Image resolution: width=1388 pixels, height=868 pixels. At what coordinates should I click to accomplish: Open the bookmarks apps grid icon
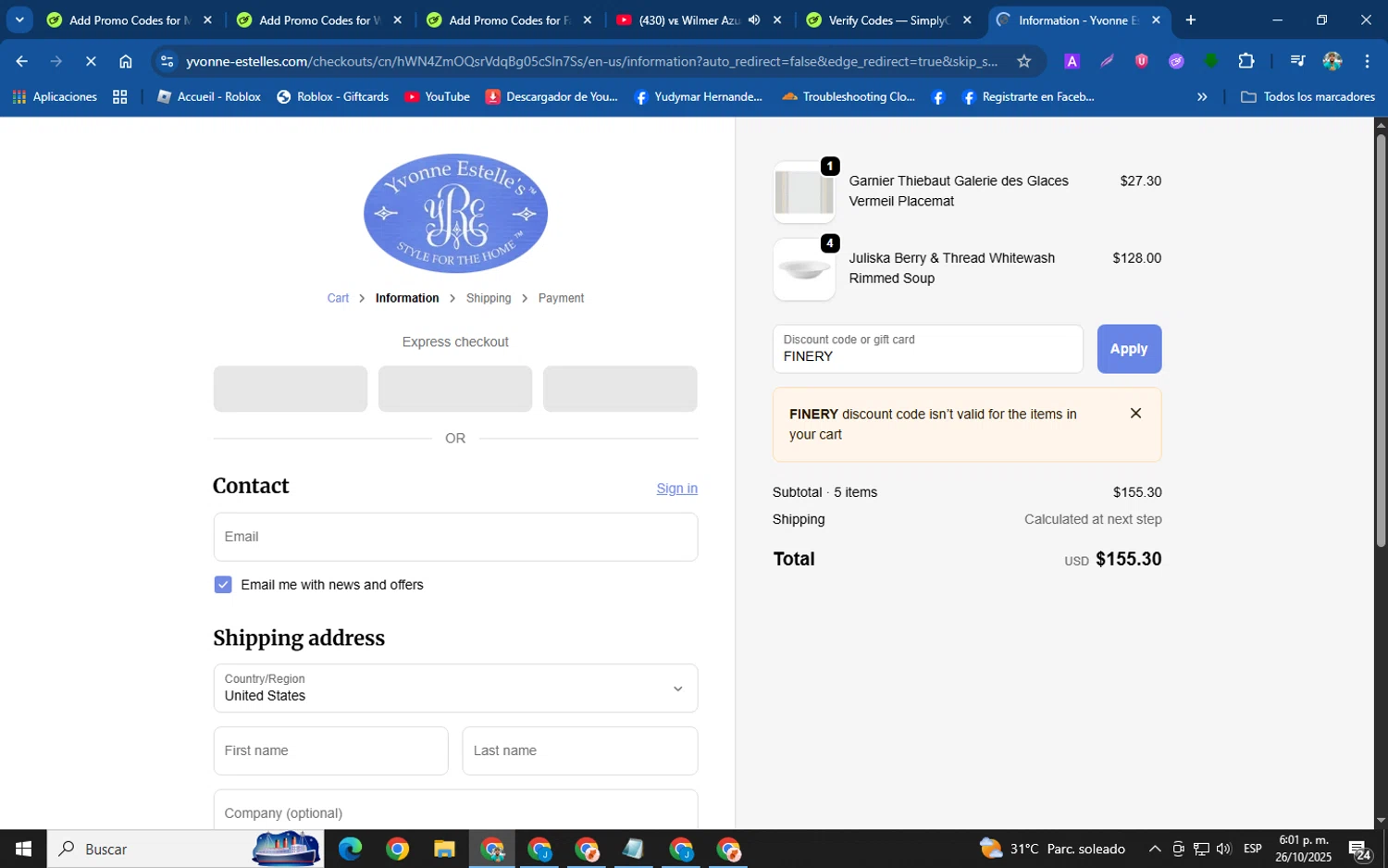pos(119,96)
